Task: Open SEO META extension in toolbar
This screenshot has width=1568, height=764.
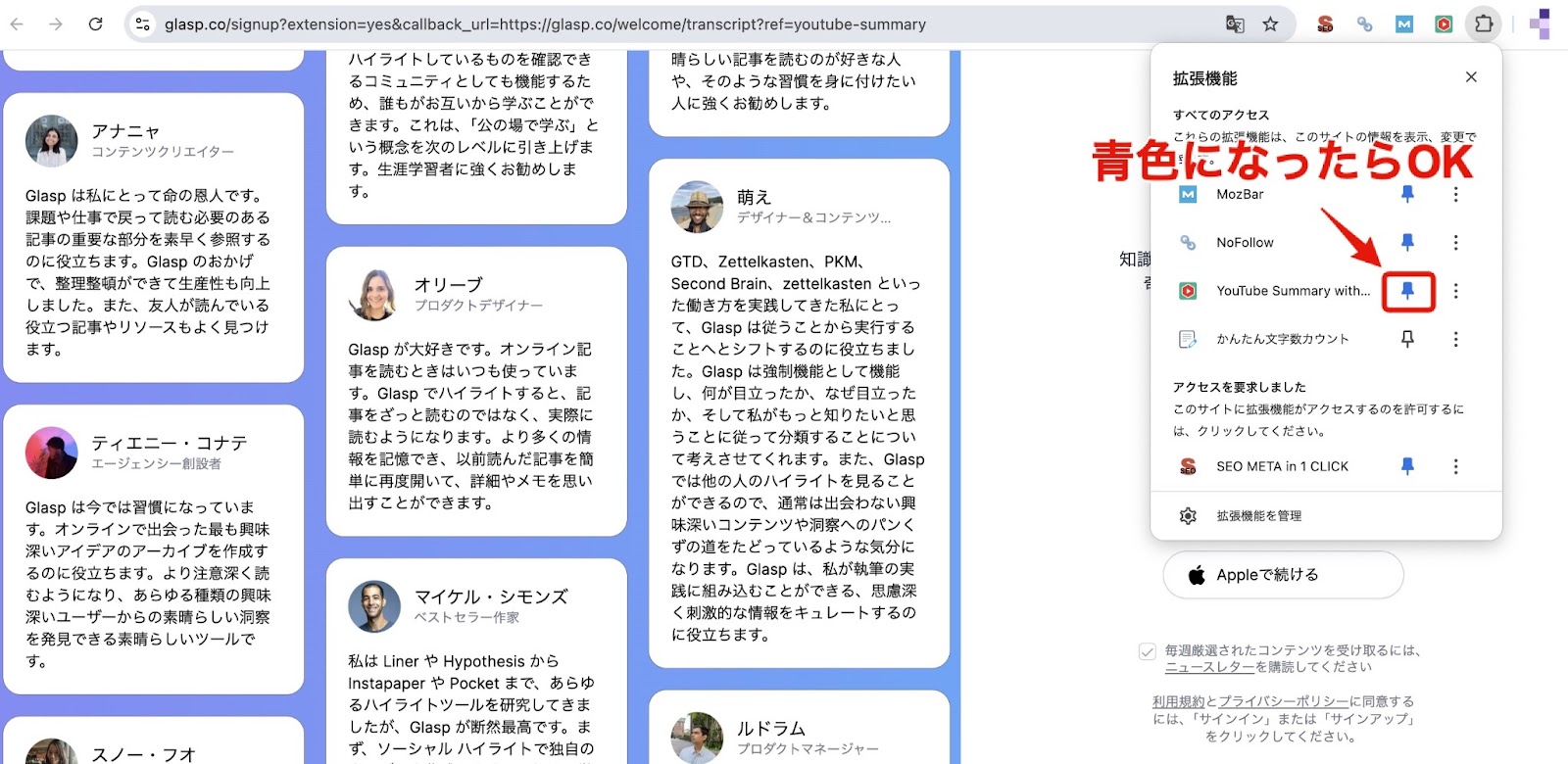Action: click(1325, 24)
